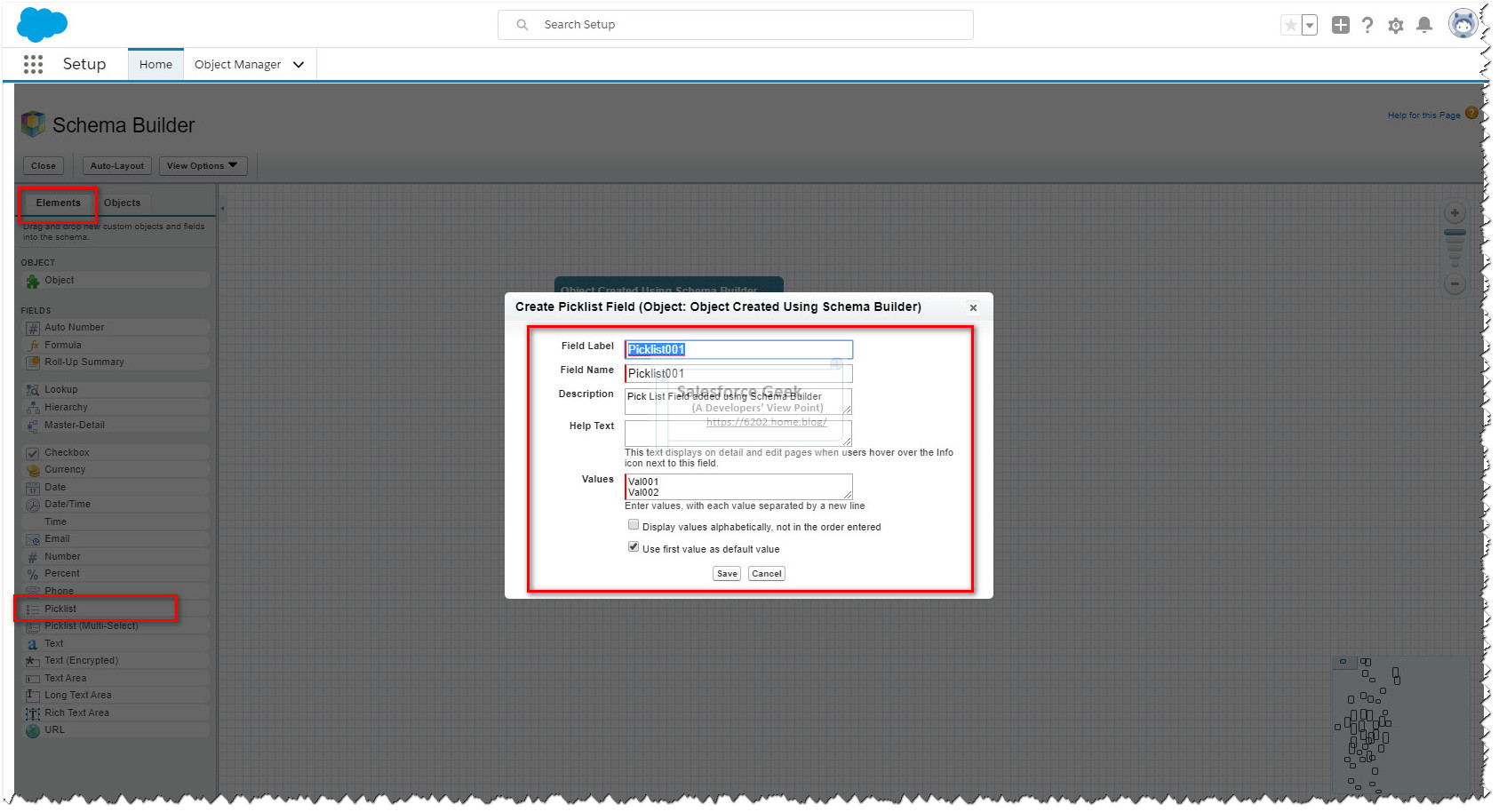This screenshot has height=812, width=1499.
Task: Select the Formula field icon
Action: [x=33, y=346]
